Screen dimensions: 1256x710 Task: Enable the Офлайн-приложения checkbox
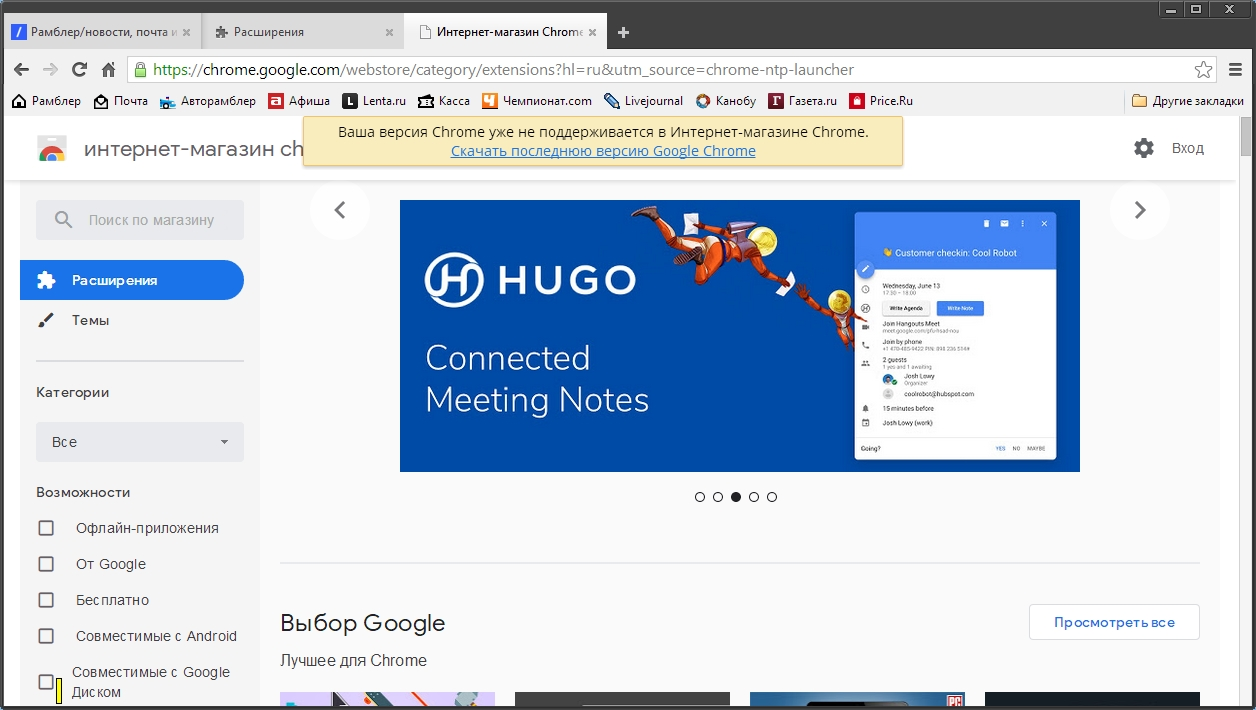[46, 528]
